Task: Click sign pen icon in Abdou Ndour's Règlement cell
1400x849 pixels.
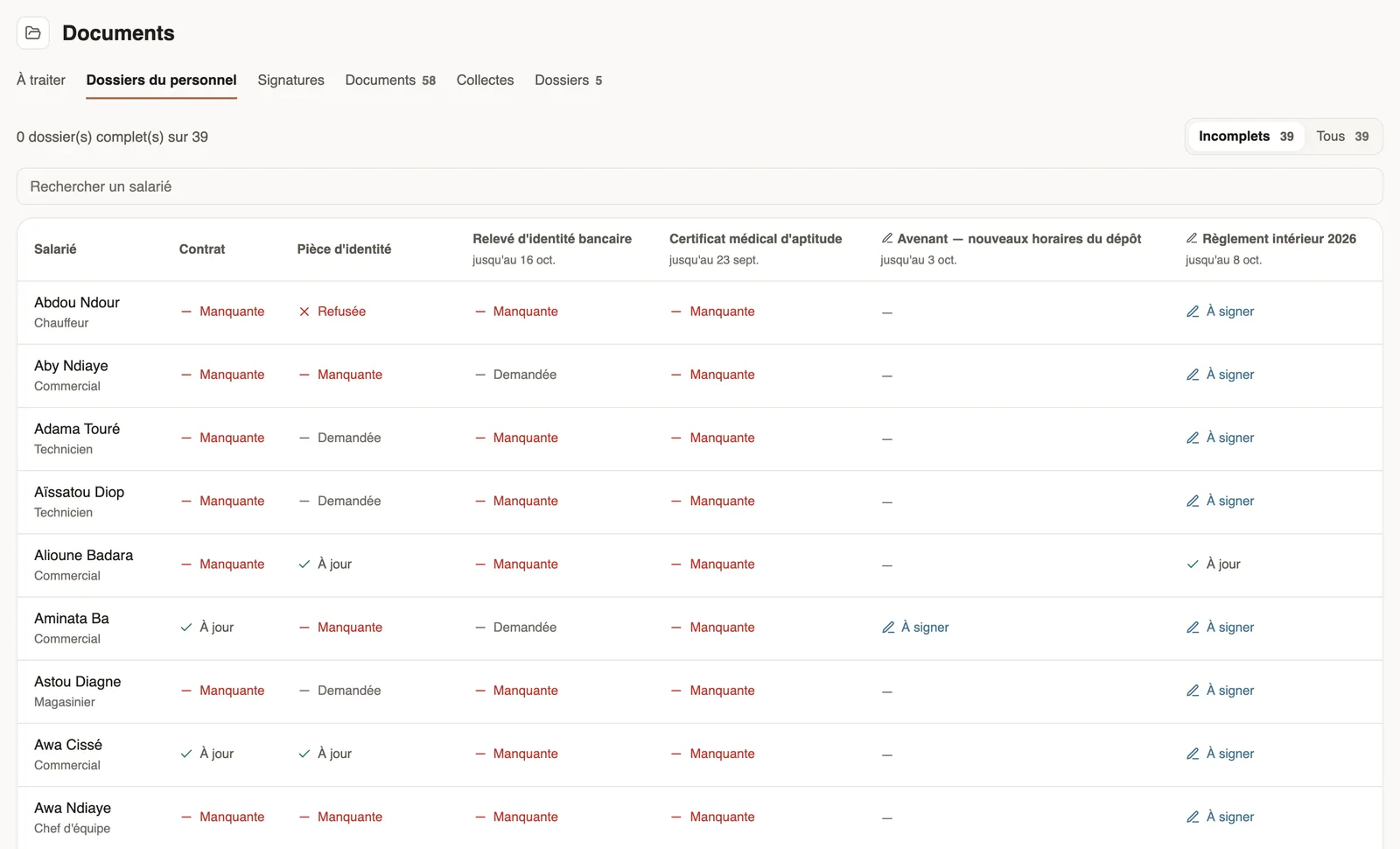Action: tap(1193, 312)
